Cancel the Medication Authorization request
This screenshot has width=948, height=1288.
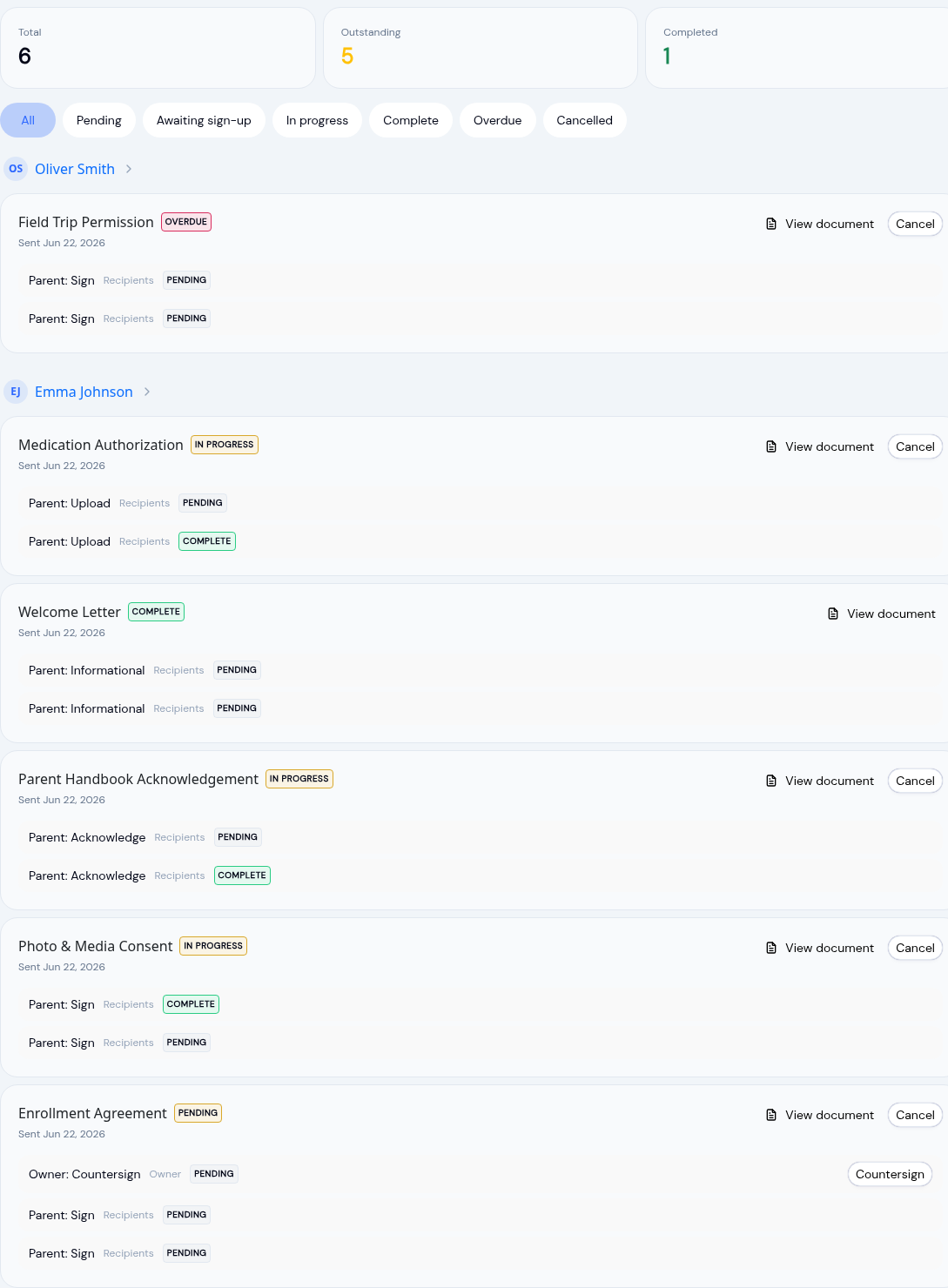tap(915, 446)
